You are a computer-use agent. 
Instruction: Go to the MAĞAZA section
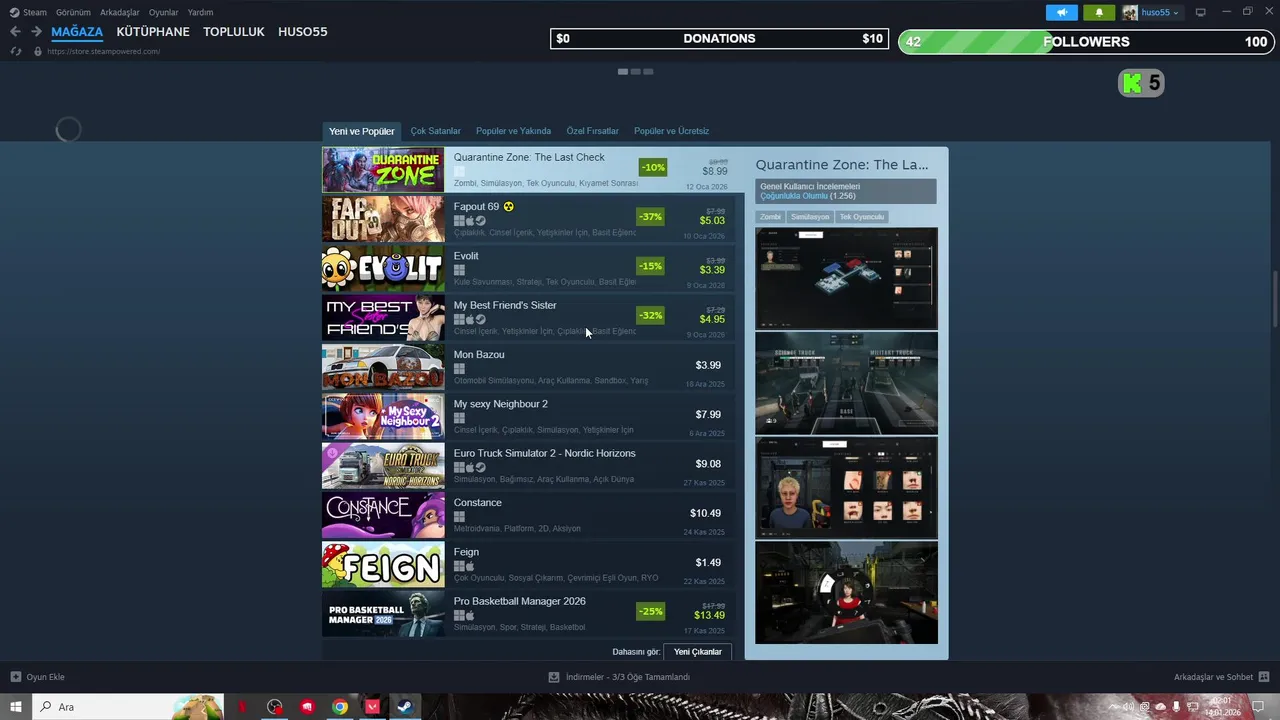[77, 32]
